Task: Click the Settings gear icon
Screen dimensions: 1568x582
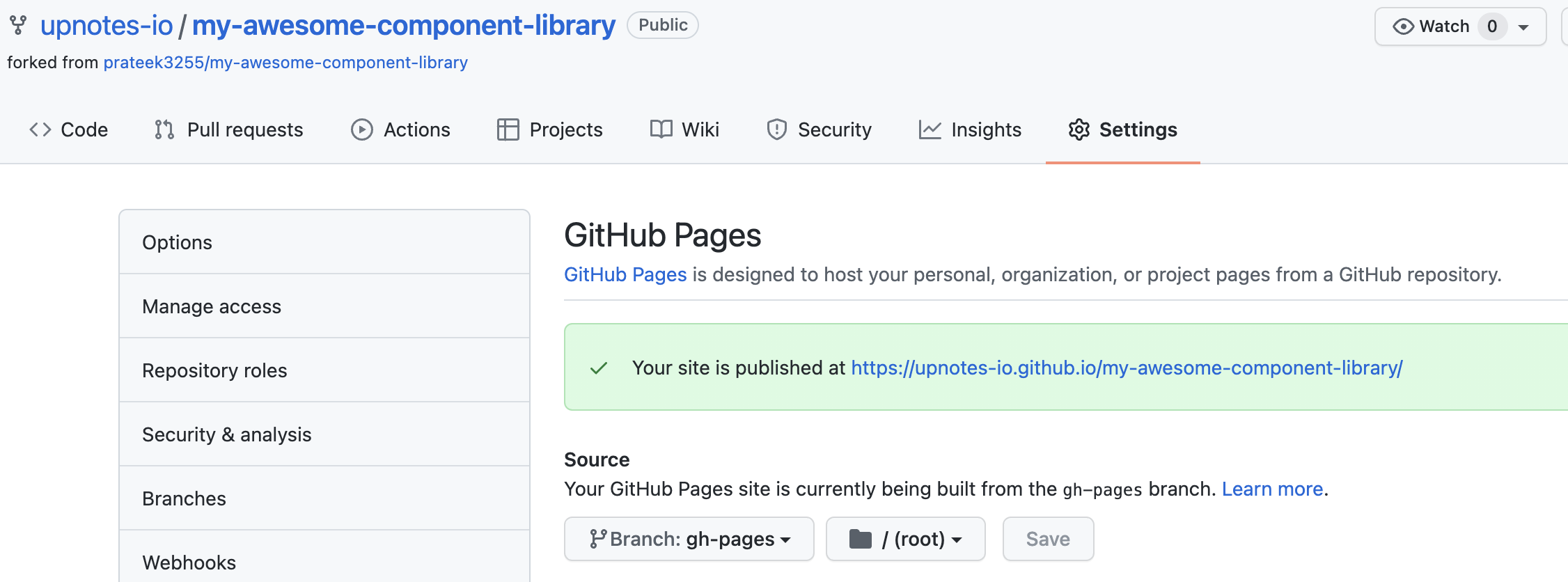Action: pos(1079,129)
